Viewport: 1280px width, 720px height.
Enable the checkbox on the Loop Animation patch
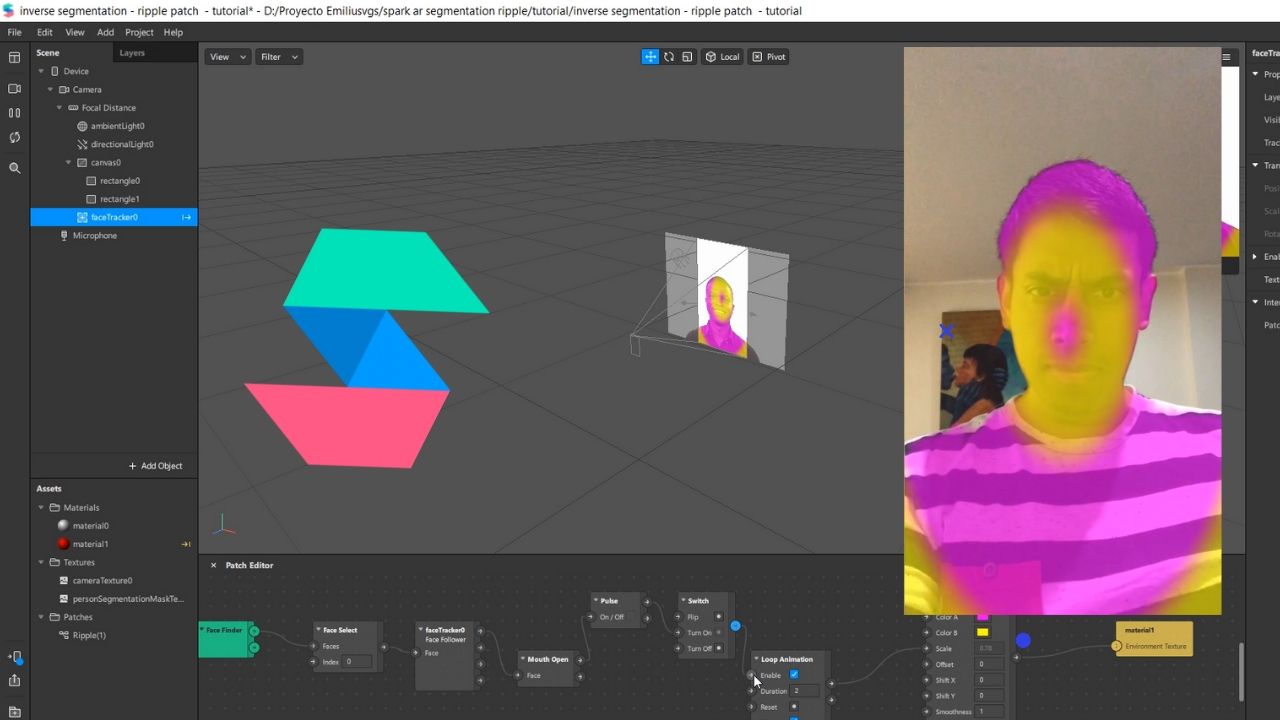pos(794,675)
